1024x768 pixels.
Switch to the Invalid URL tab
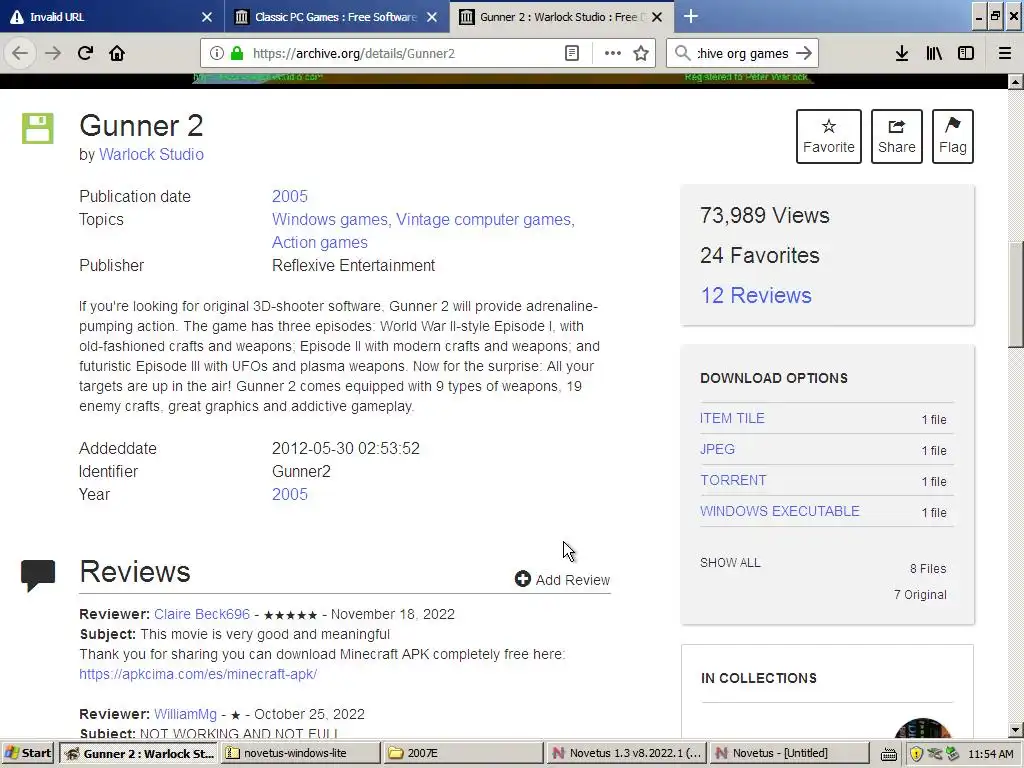[x=112, y=17]
